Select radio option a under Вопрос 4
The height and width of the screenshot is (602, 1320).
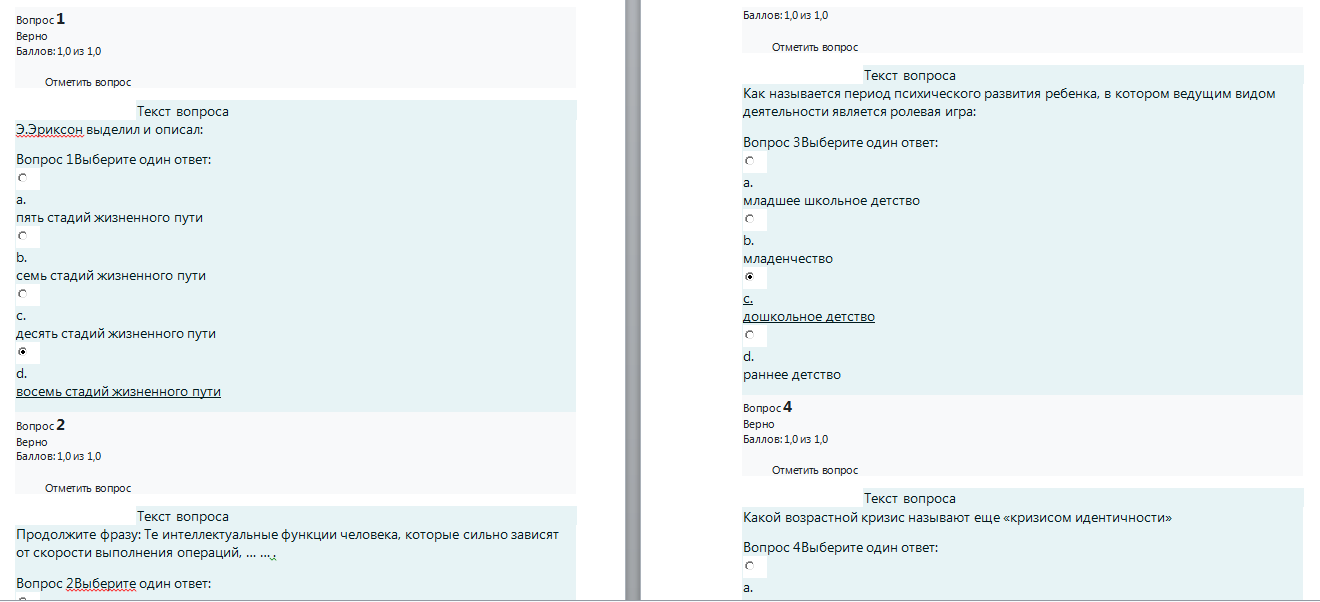(749, 567)
